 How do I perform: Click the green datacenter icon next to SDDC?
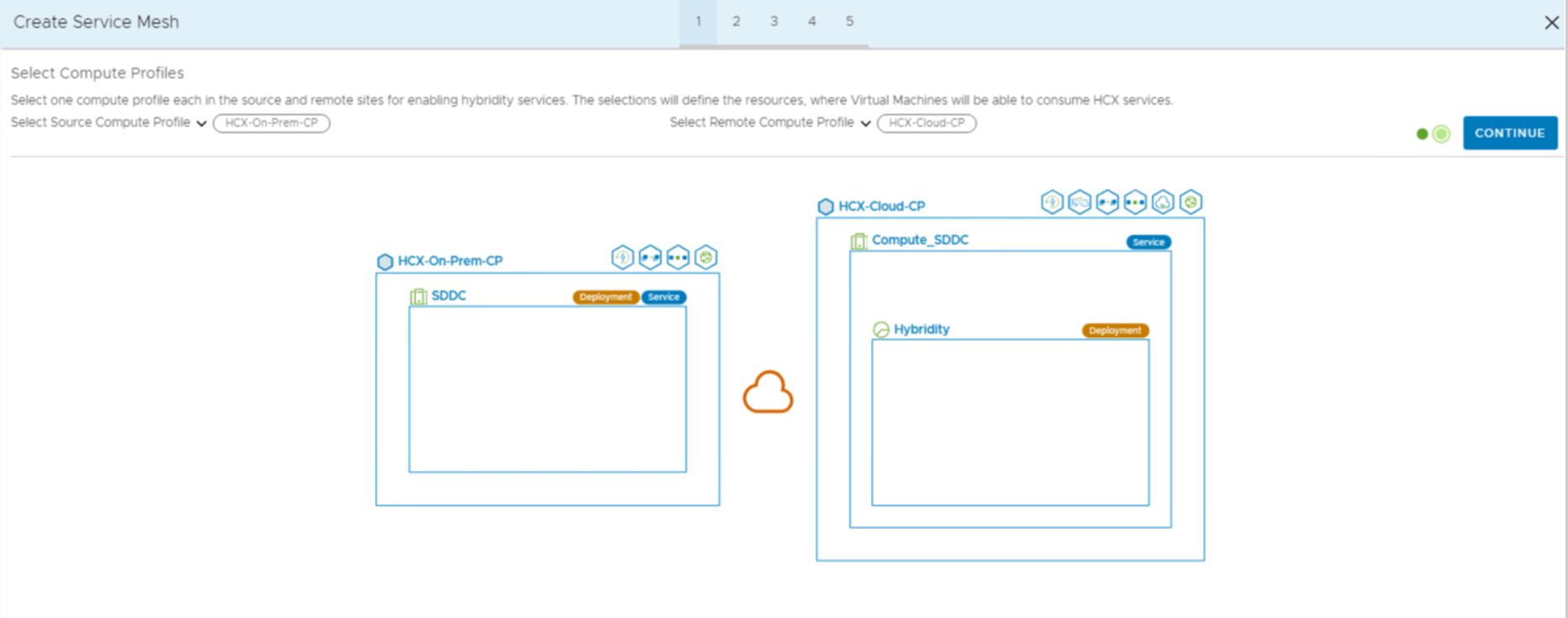point(419,296)
